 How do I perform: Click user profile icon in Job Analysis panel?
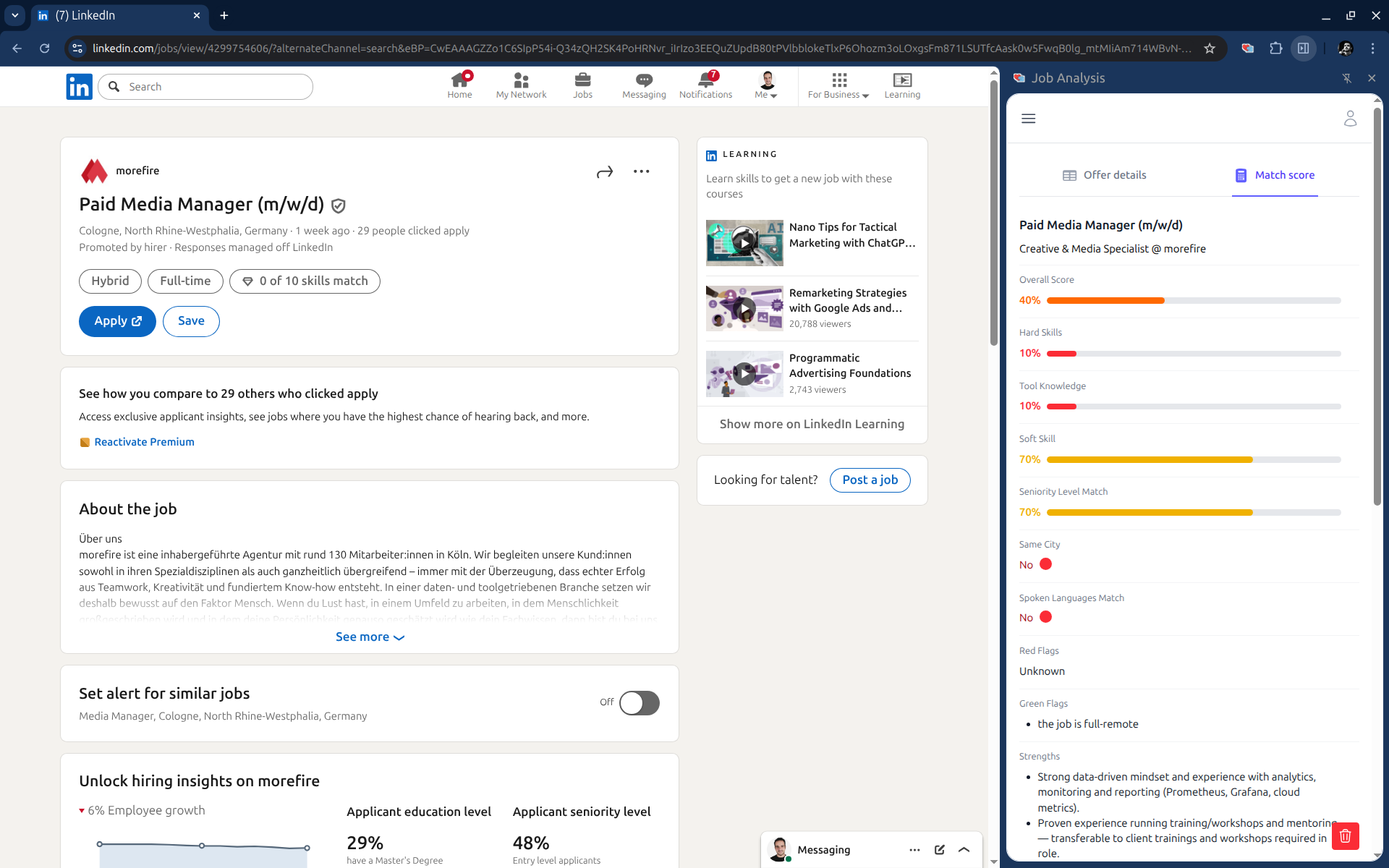1350,119
